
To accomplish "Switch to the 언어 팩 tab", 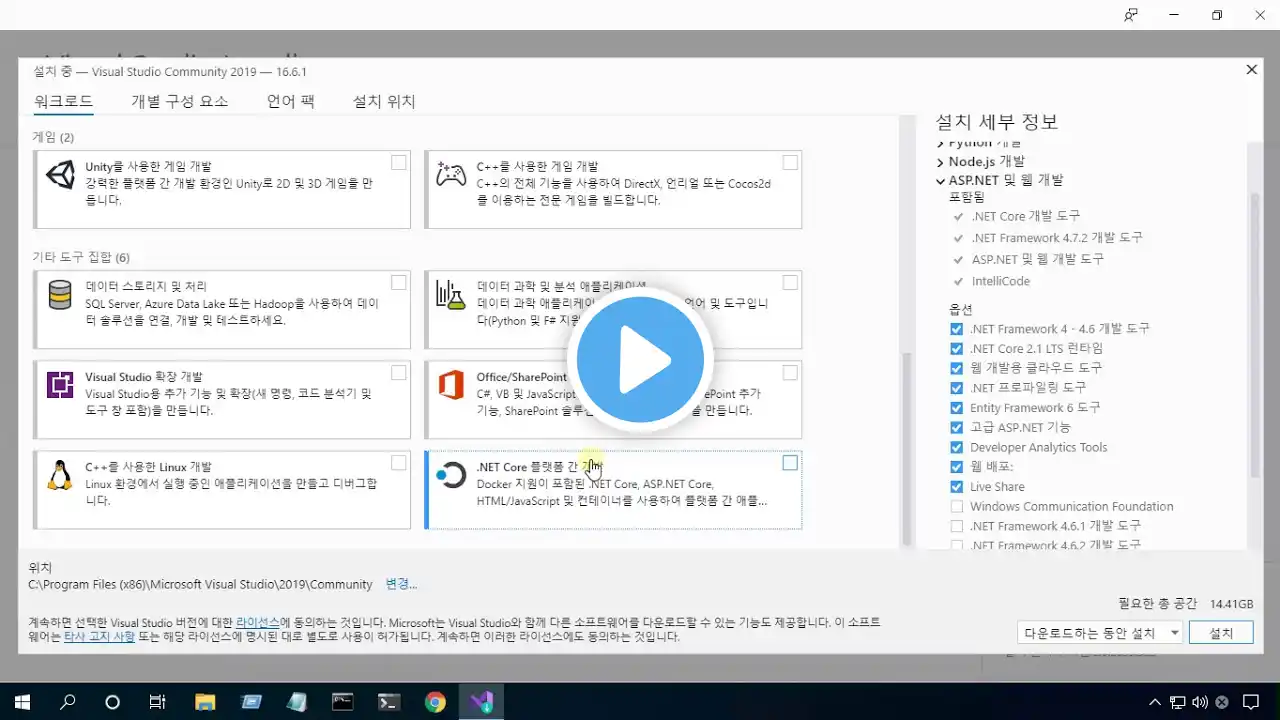I will [x=291, y=101].
